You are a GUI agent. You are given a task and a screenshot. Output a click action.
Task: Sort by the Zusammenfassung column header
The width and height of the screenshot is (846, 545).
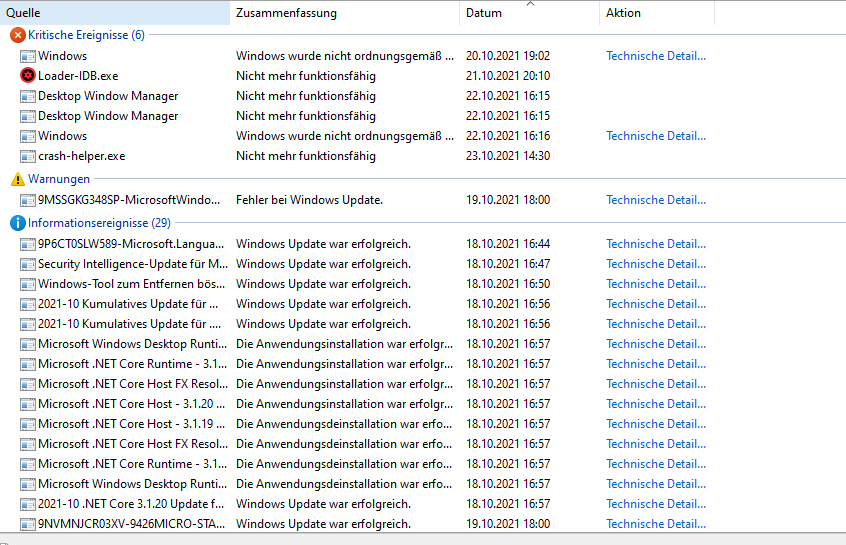[345, 13]
